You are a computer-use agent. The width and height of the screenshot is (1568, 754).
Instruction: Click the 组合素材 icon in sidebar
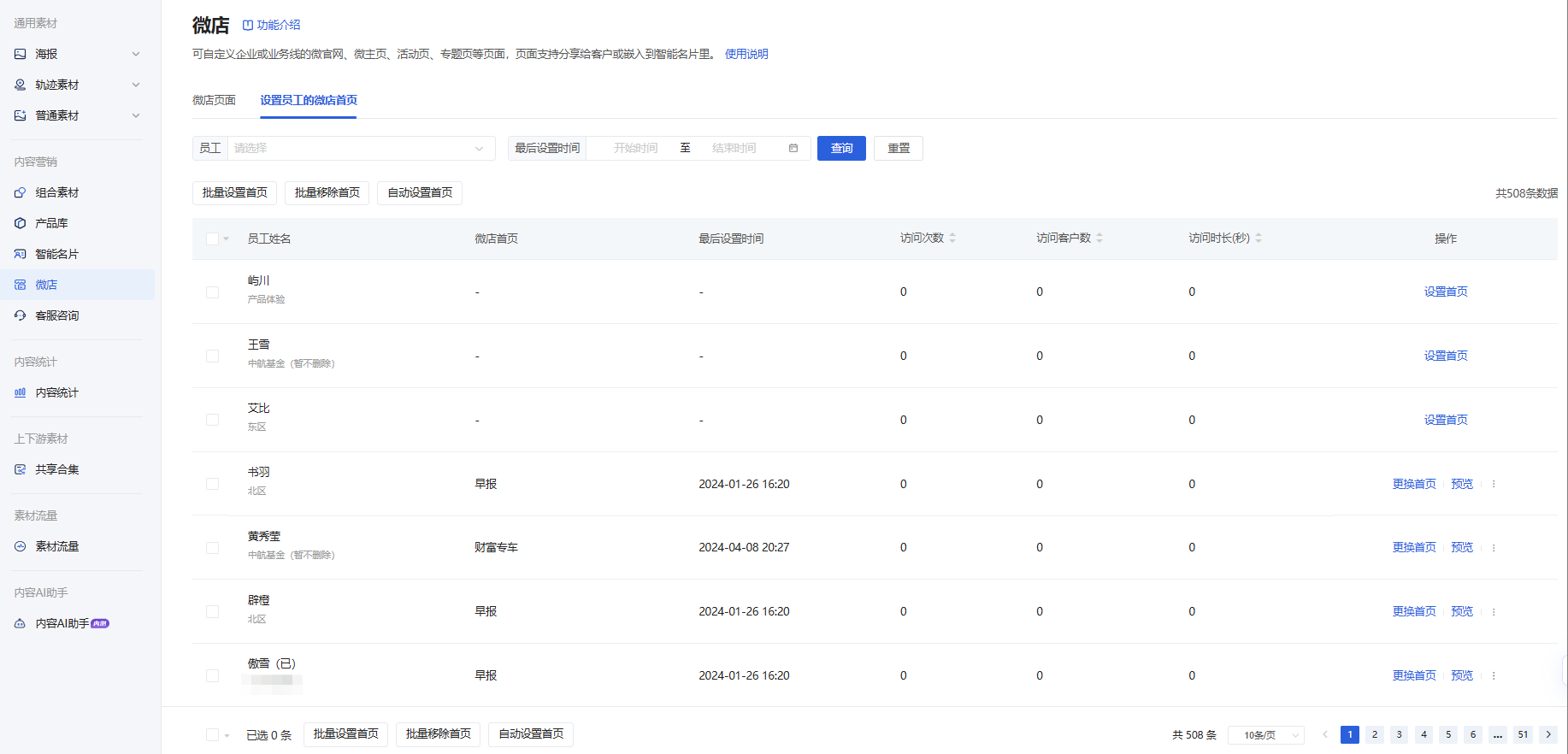[21, 192]
